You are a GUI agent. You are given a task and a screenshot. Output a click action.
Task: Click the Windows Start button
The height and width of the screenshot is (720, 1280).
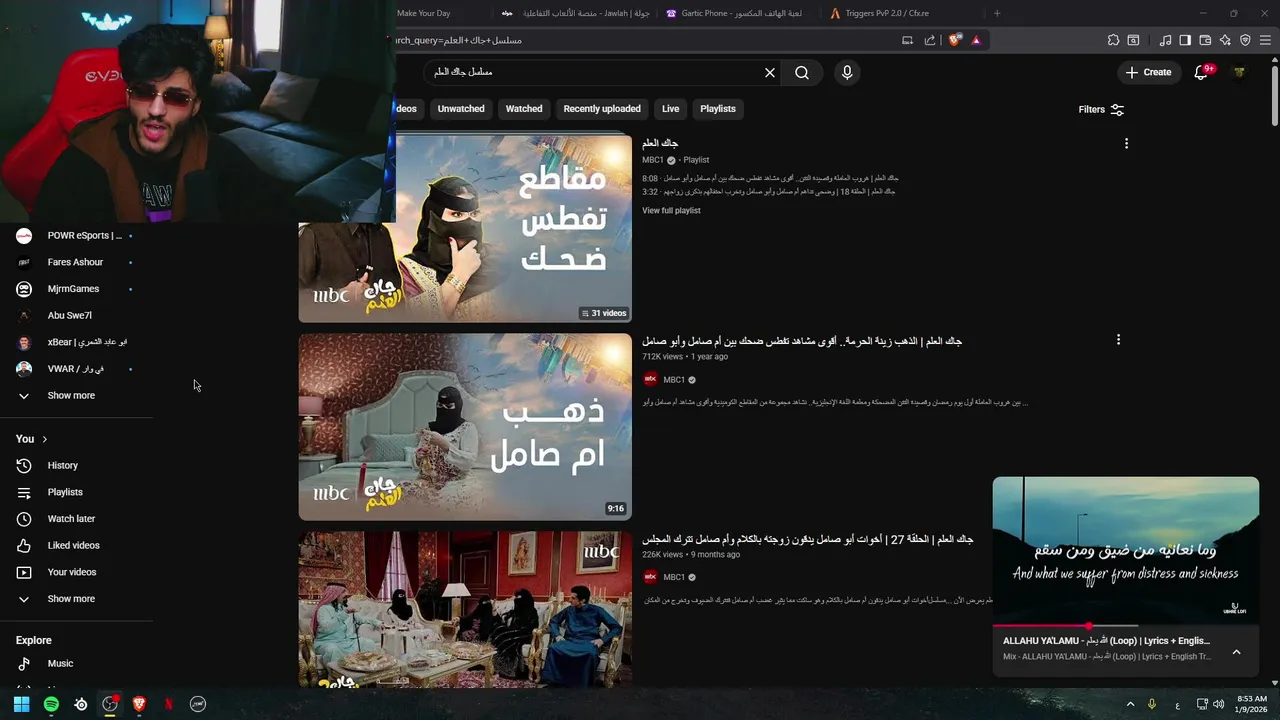coord(21,704)
